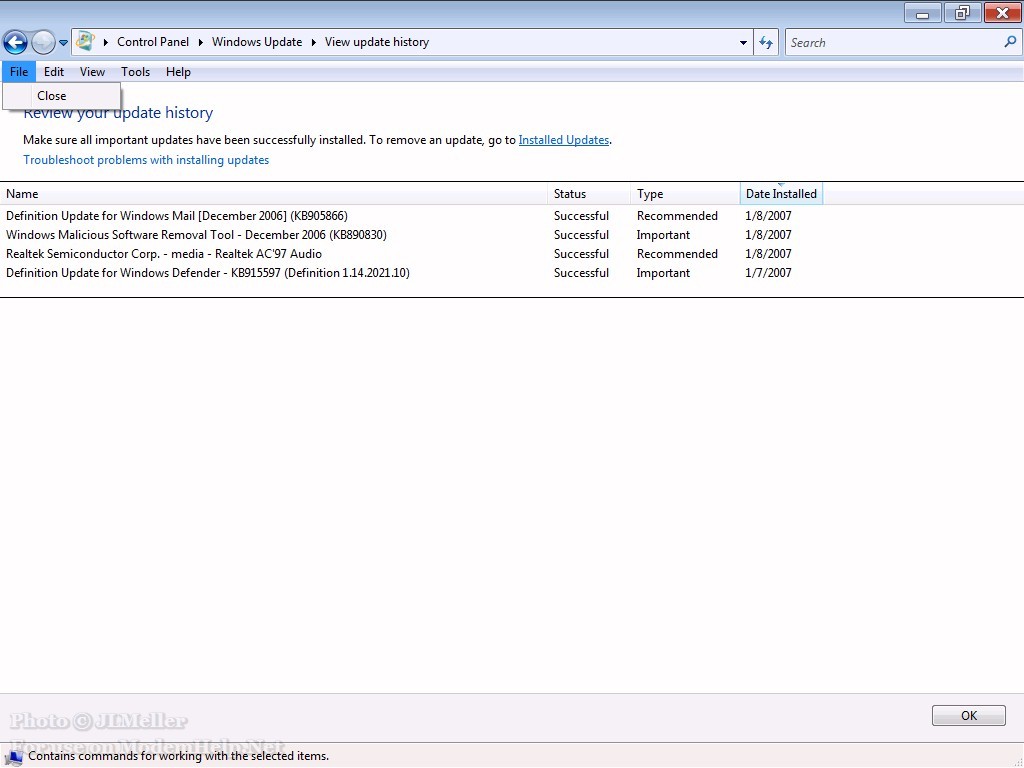Click the Control Panel icon in address bar
1024x768 pixels.
point(85,42)
